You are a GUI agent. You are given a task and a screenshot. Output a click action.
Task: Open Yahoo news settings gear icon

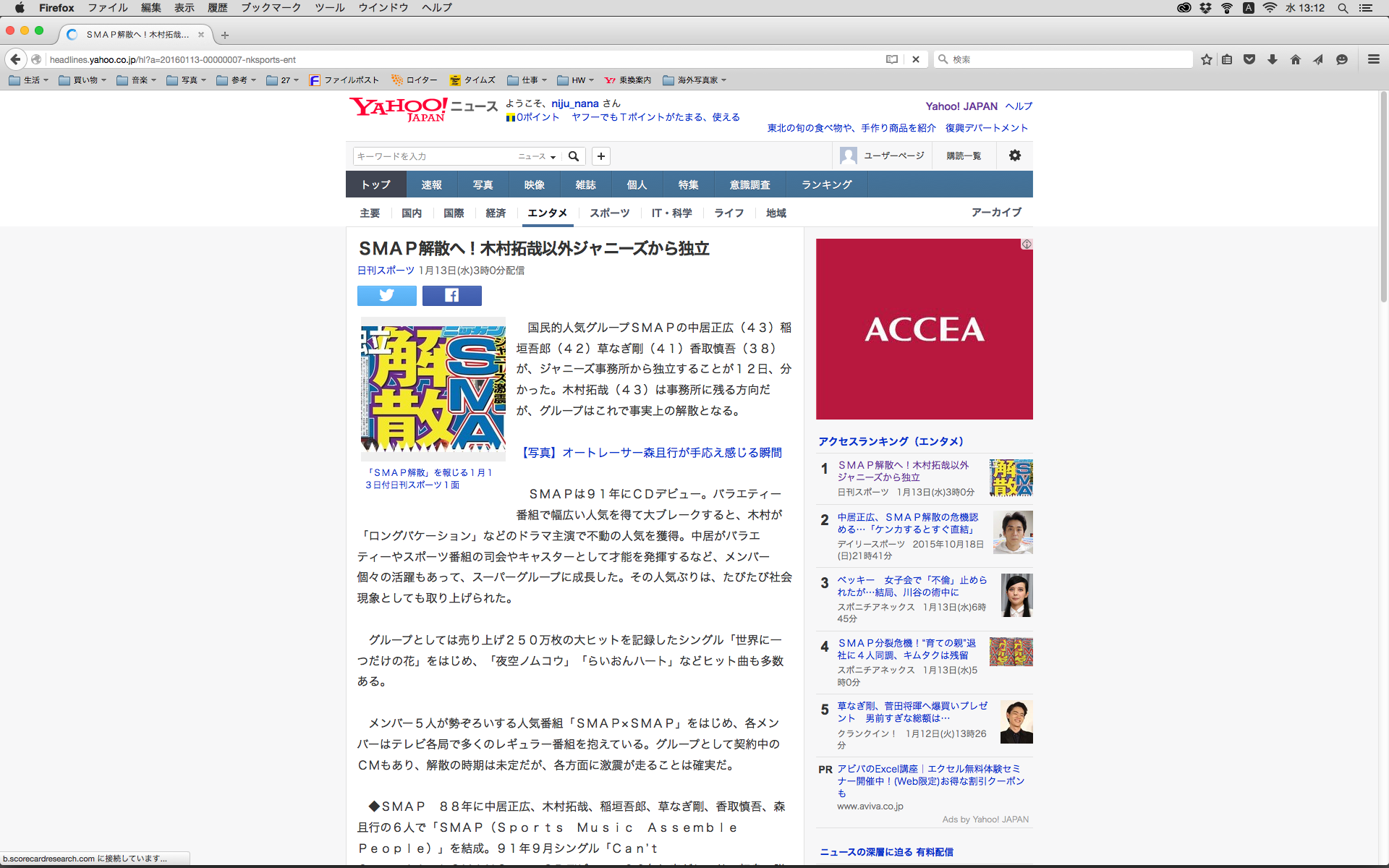tap(1014, 156)
